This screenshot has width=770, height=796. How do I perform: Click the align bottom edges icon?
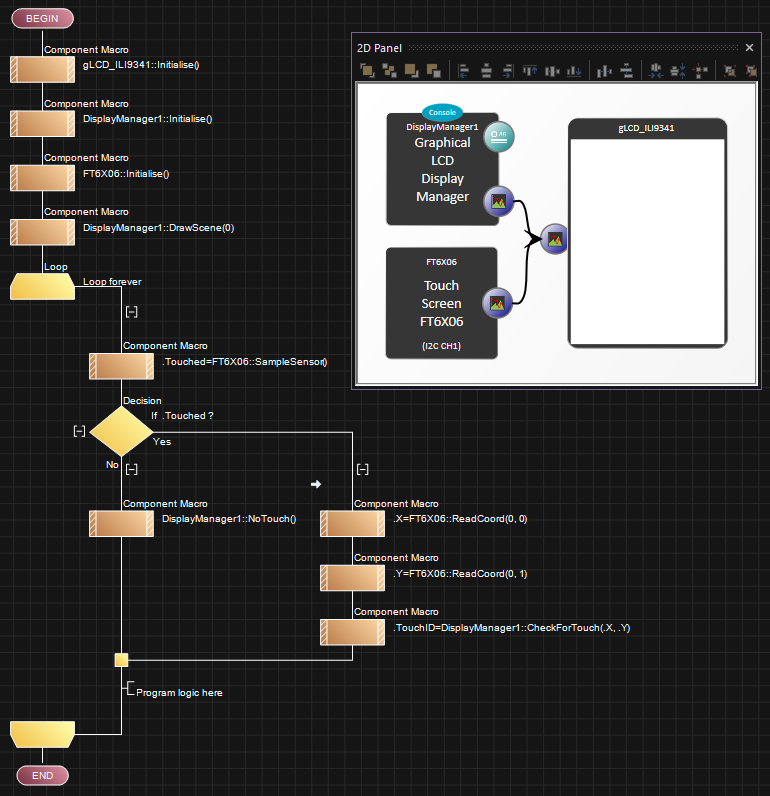click(x=574, y=71)
